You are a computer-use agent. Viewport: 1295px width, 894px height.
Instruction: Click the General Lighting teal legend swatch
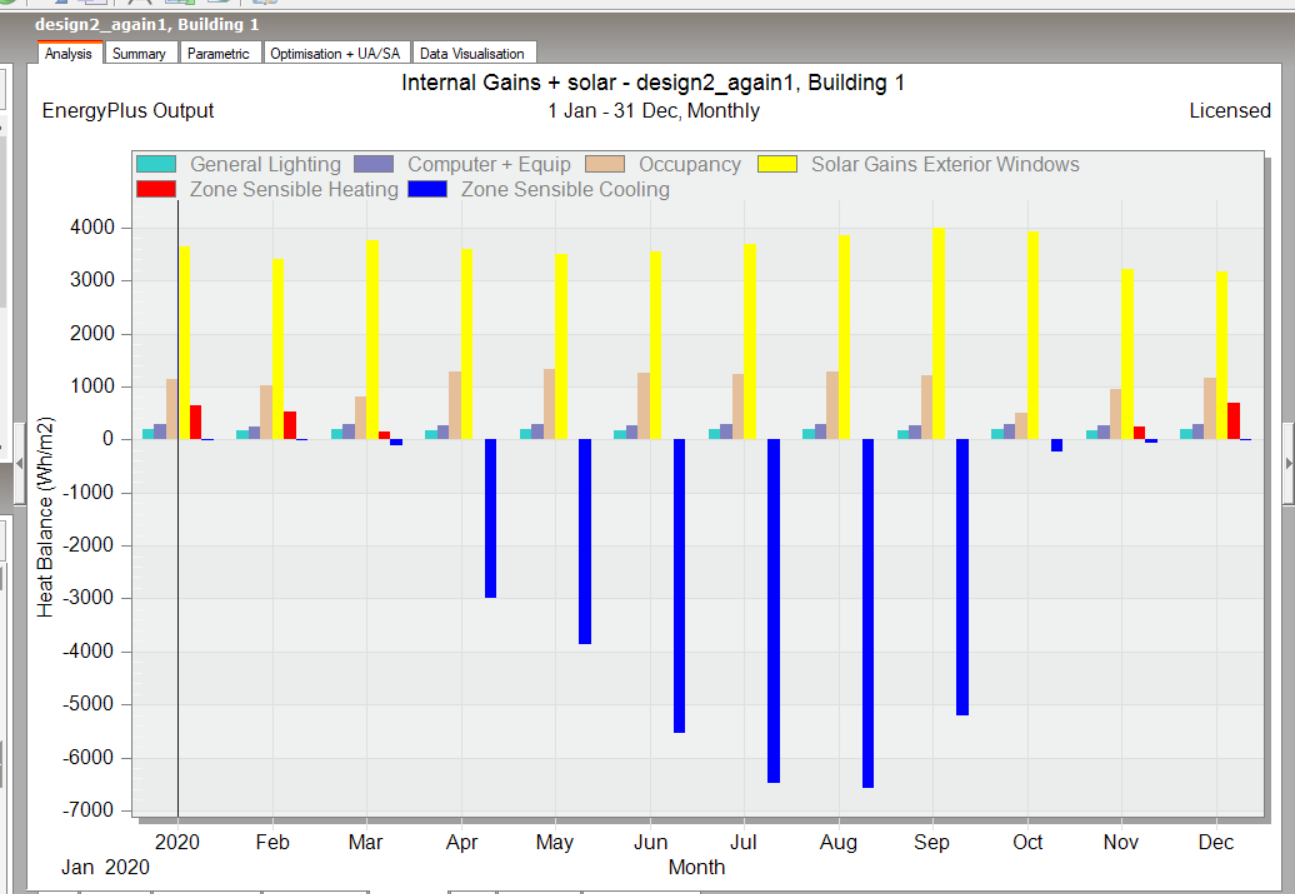156,164
